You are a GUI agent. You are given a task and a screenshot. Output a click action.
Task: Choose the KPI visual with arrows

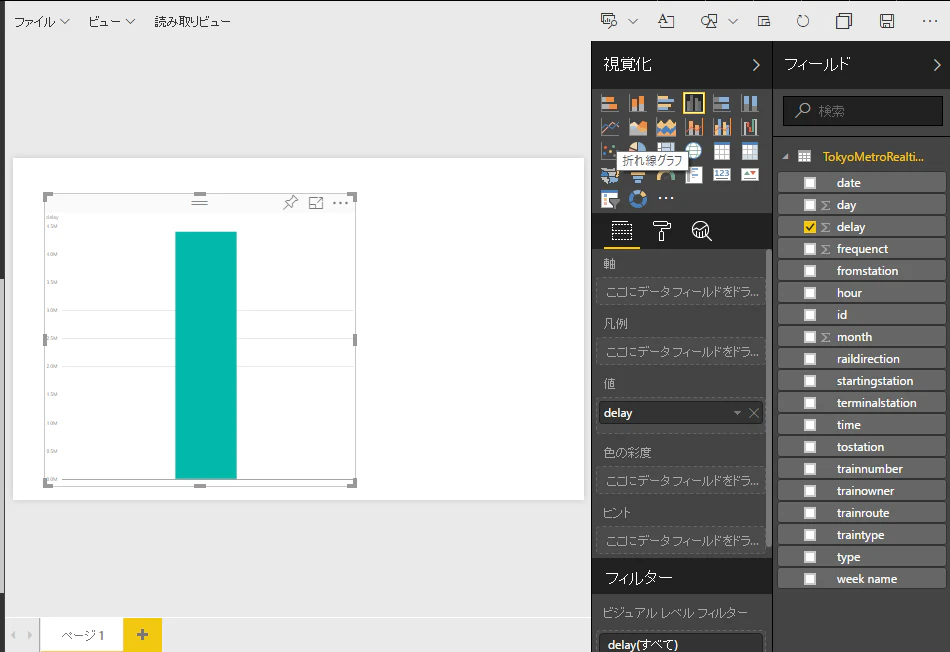point(749,175)
